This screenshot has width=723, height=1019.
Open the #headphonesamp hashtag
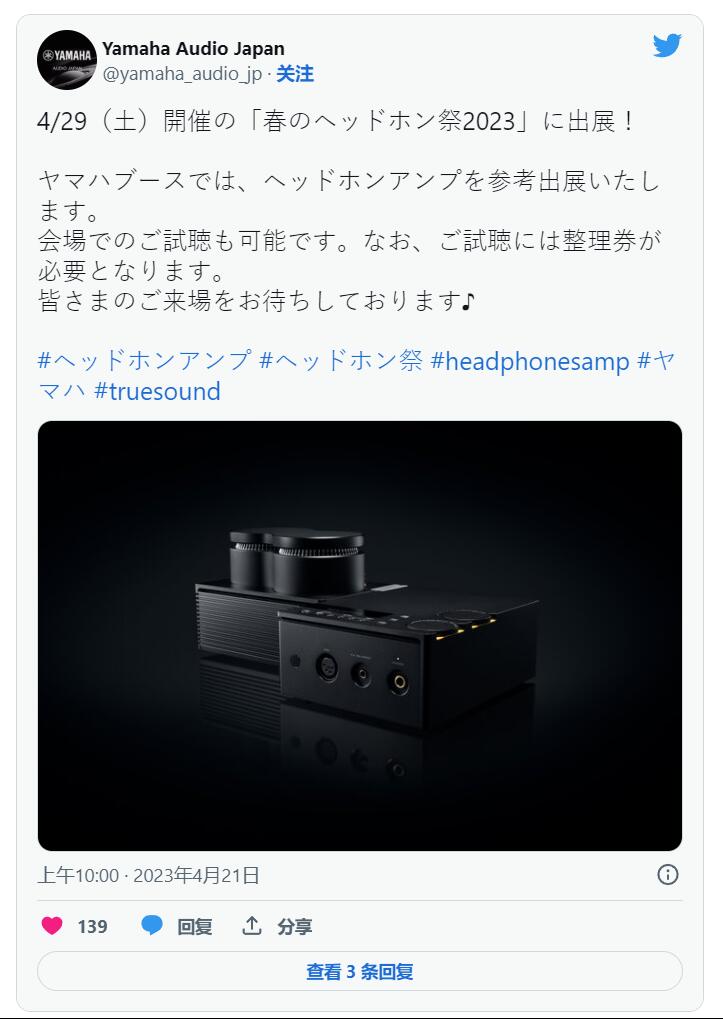point(530,361)
